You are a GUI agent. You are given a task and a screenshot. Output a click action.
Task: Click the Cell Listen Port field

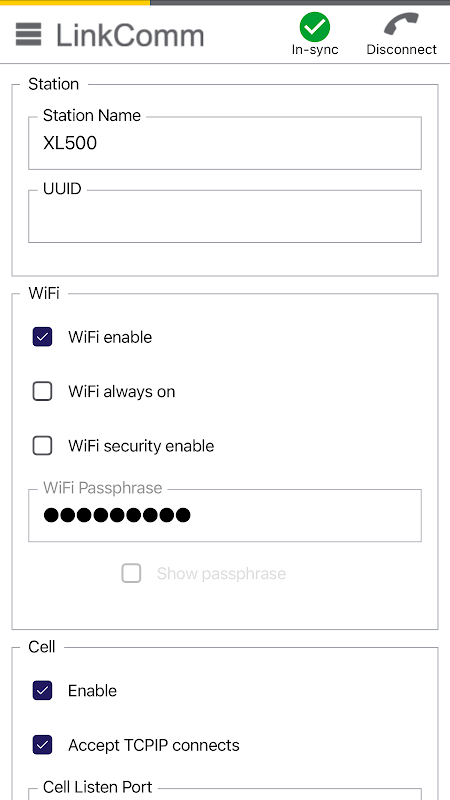(x=225, y=793)
